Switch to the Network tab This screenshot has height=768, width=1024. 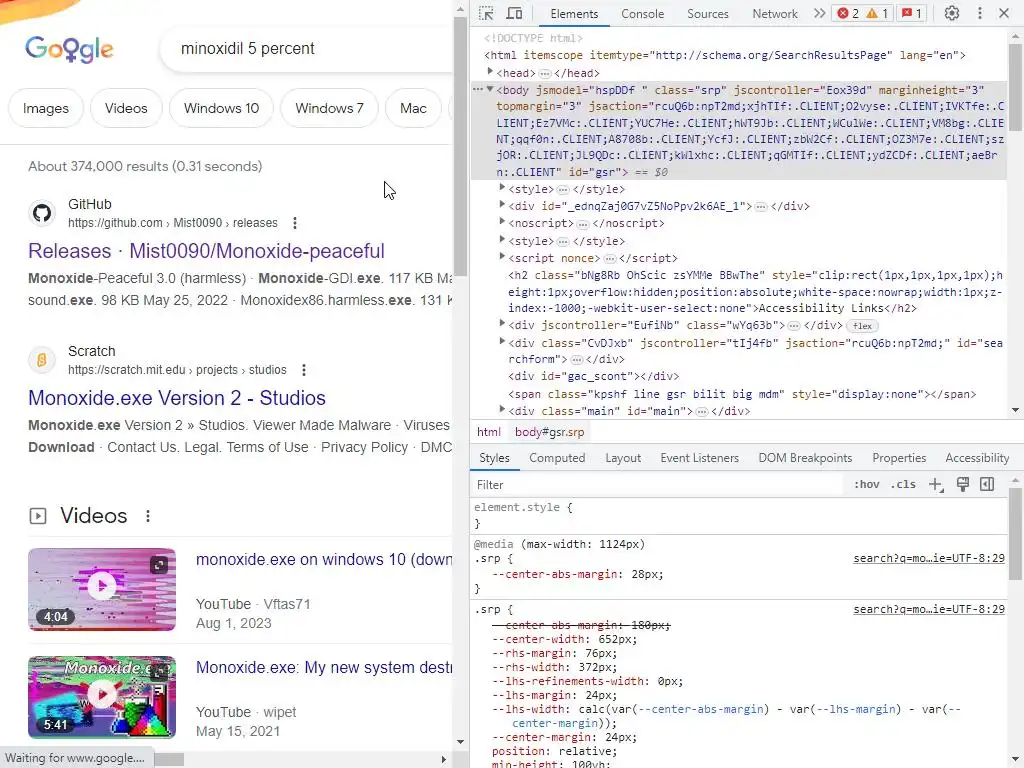(775, 14)
